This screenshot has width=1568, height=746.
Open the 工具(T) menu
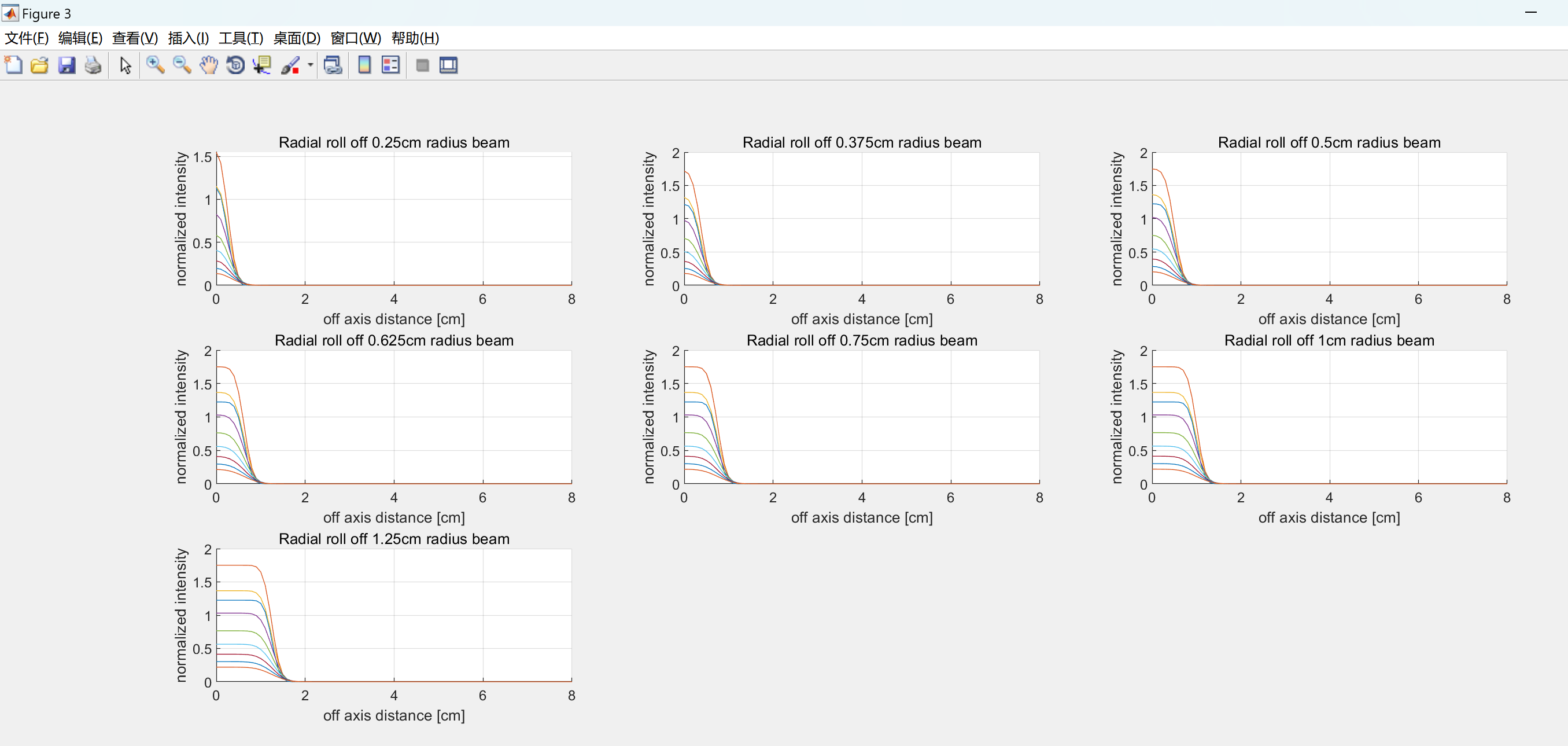coord(241,38)
